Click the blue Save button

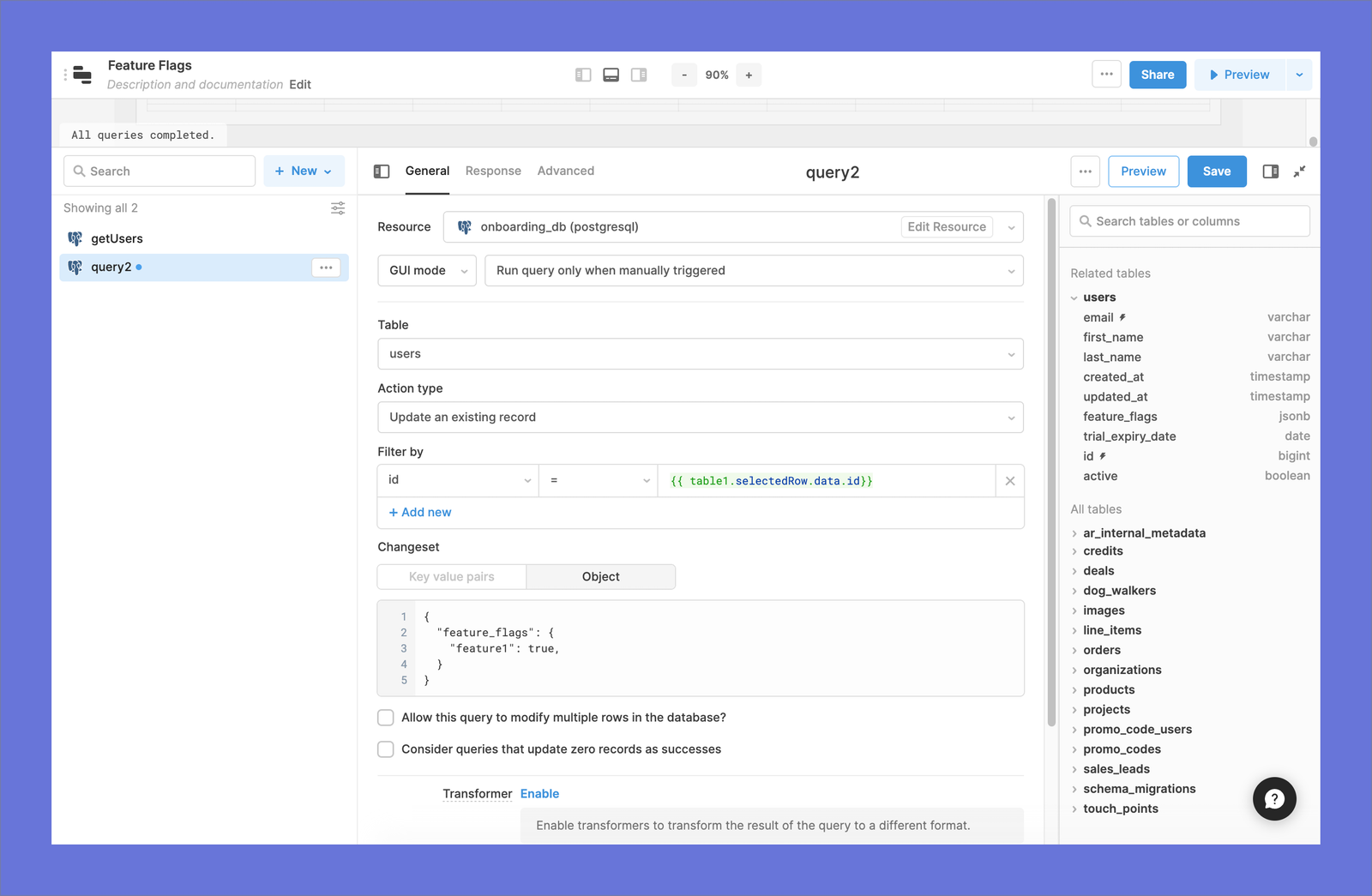1216,171
